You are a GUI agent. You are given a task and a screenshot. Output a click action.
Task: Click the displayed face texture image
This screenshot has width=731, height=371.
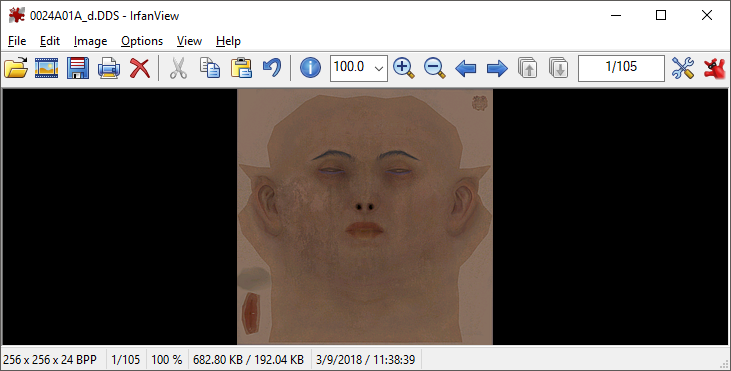pos(365,217)
